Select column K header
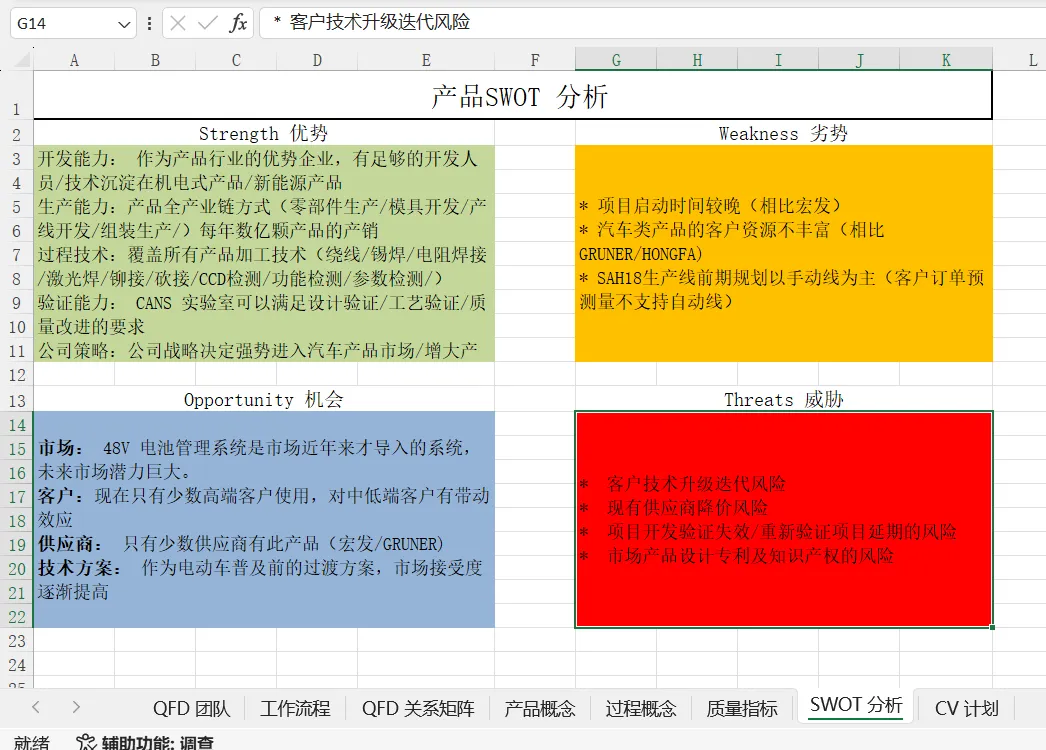This screenshot has width=1046, height=750. (x=946, y=60)
